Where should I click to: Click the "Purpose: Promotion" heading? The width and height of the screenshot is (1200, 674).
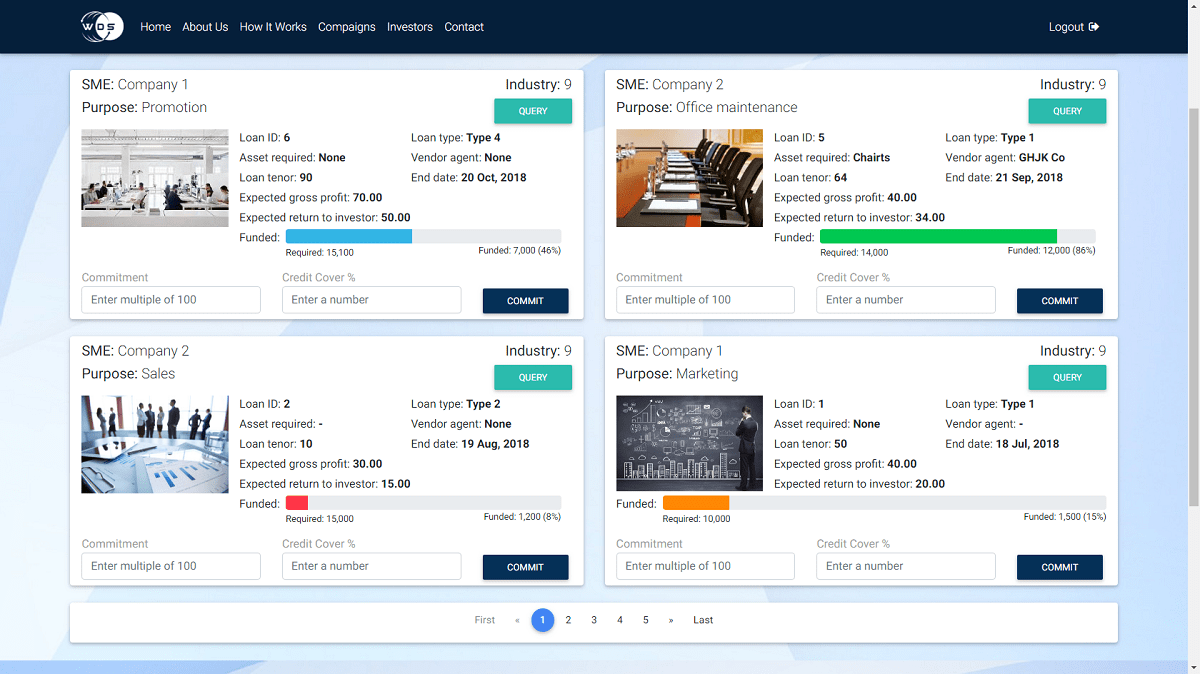point(144,107)
